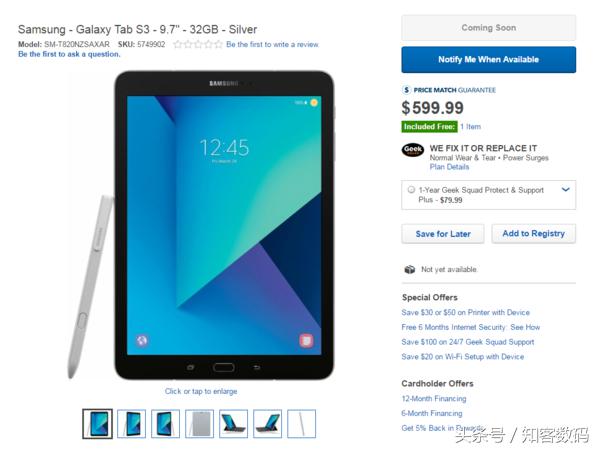Enlarge the main Galaxy Tab S3 product image
Screen dimensions: 600x450
(224, 225)
